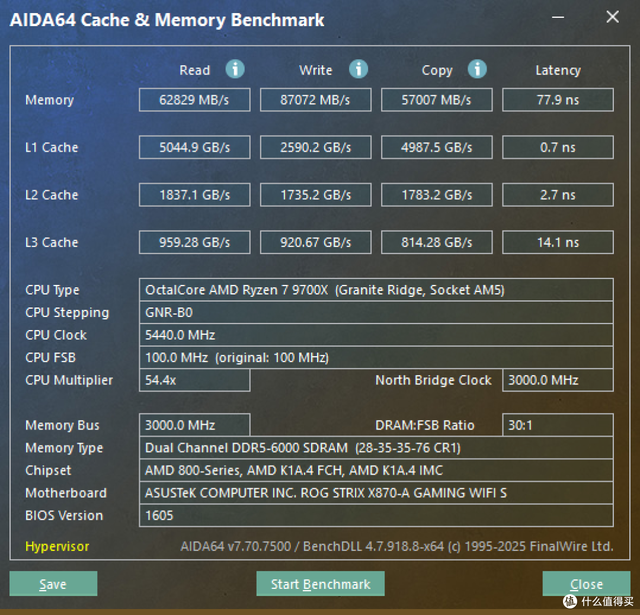Click the Chipset label
Screen dimensions: 640x615
[x=48, y=471]
